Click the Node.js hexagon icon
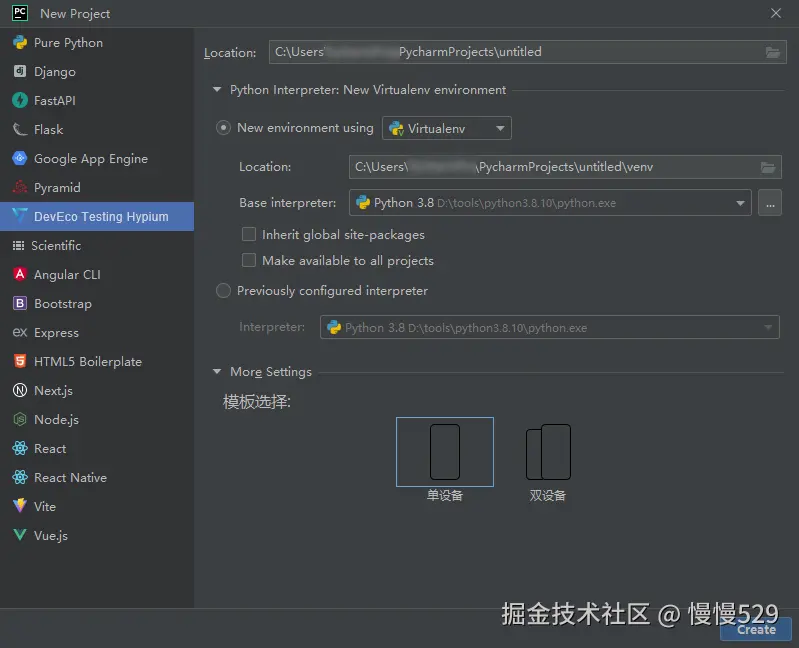Image resolution: width=799 pixels, height=648 pixels. [x=20, y=419]
